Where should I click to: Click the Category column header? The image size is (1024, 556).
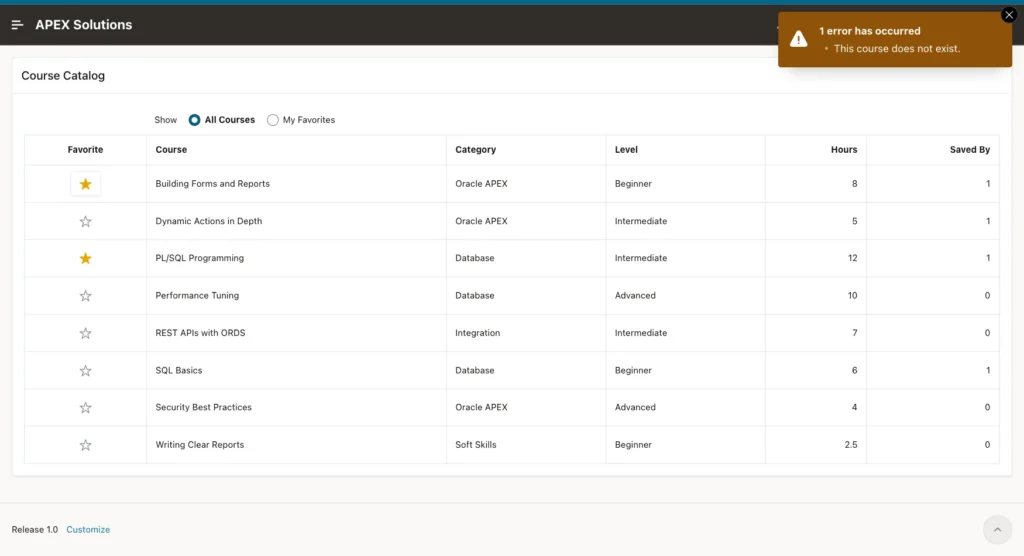475,150
